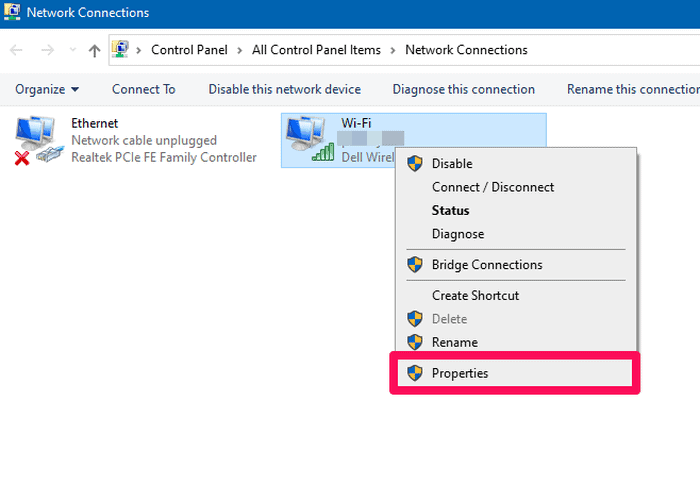The height and width of the screenshot is (484, 700).
Task: Select Disable in the context menu
Action: click(x=452, y=164)
